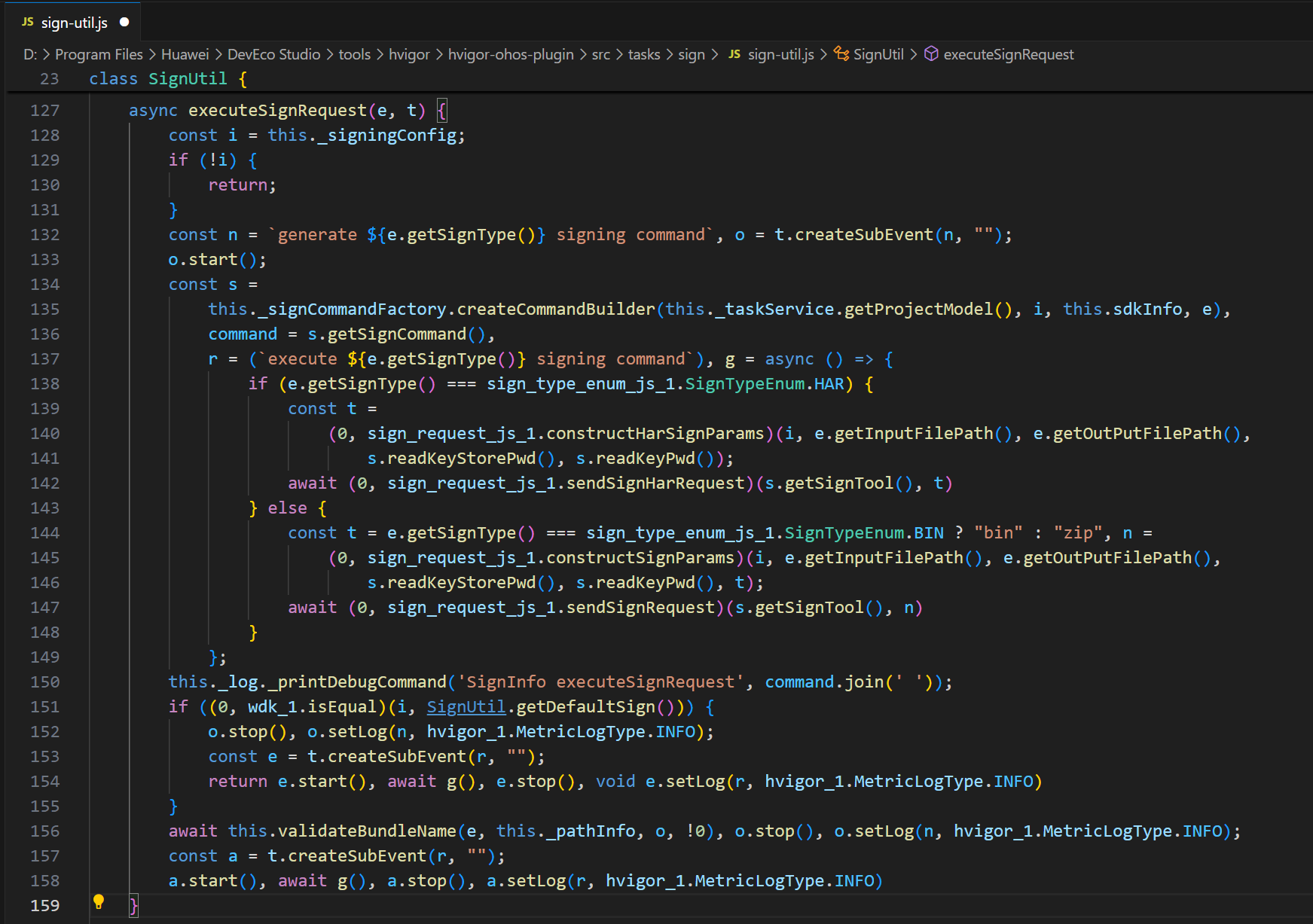Click 'SignTypeEnum.BIN' on line 144
The image size is (1313, 924).
[864, 532]
